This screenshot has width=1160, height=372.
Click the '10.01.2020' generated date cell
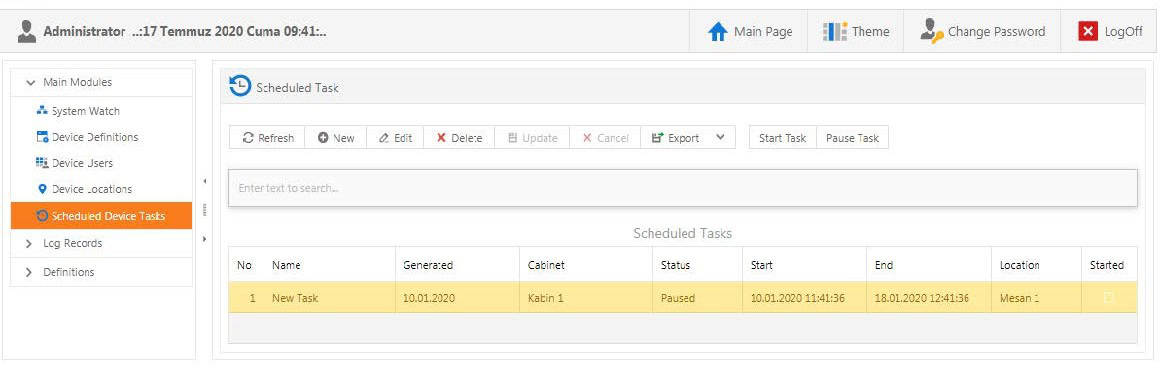[x=457, y=298]
